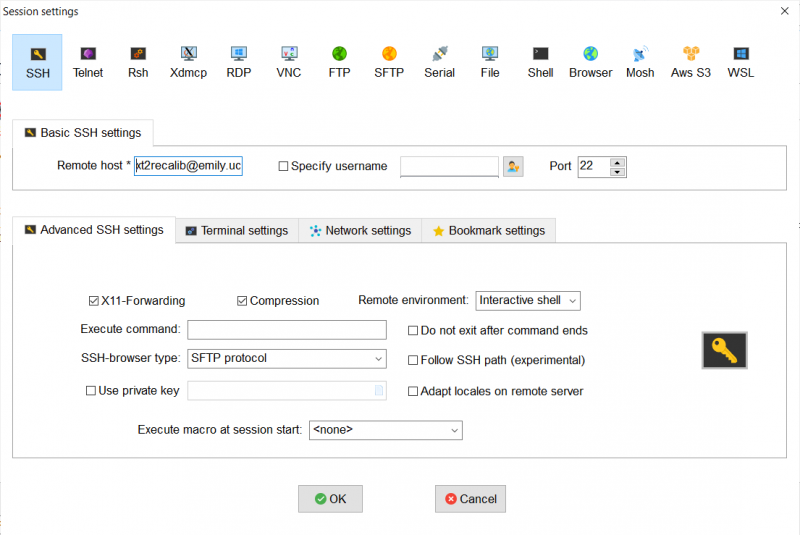800x535 pixels.
Task: Close the Session settings dialog
Action: [x=785, y=11]
